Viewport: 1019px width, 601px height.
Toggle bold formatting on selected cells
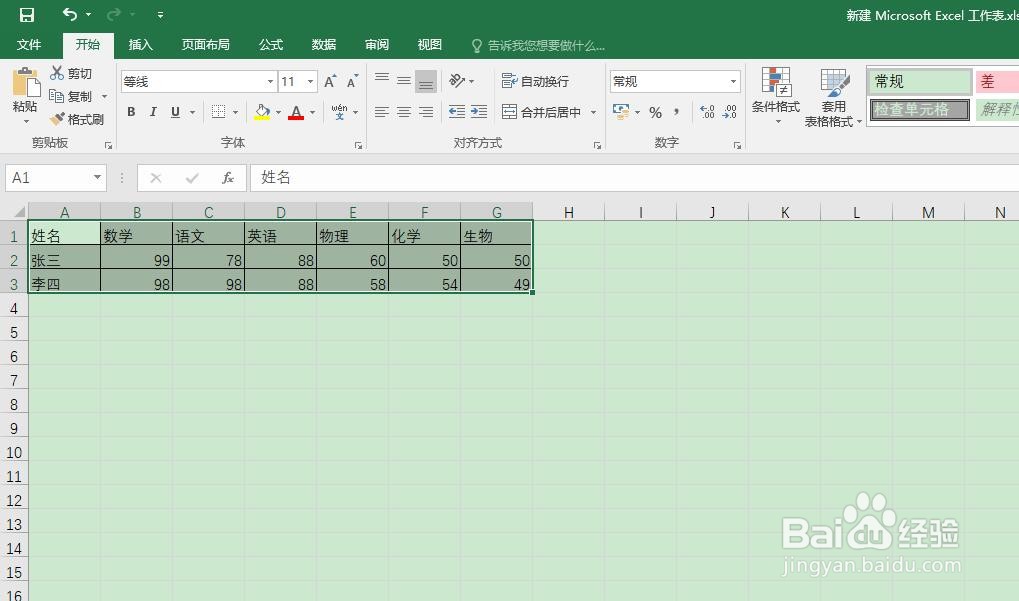tap(130, 112)
